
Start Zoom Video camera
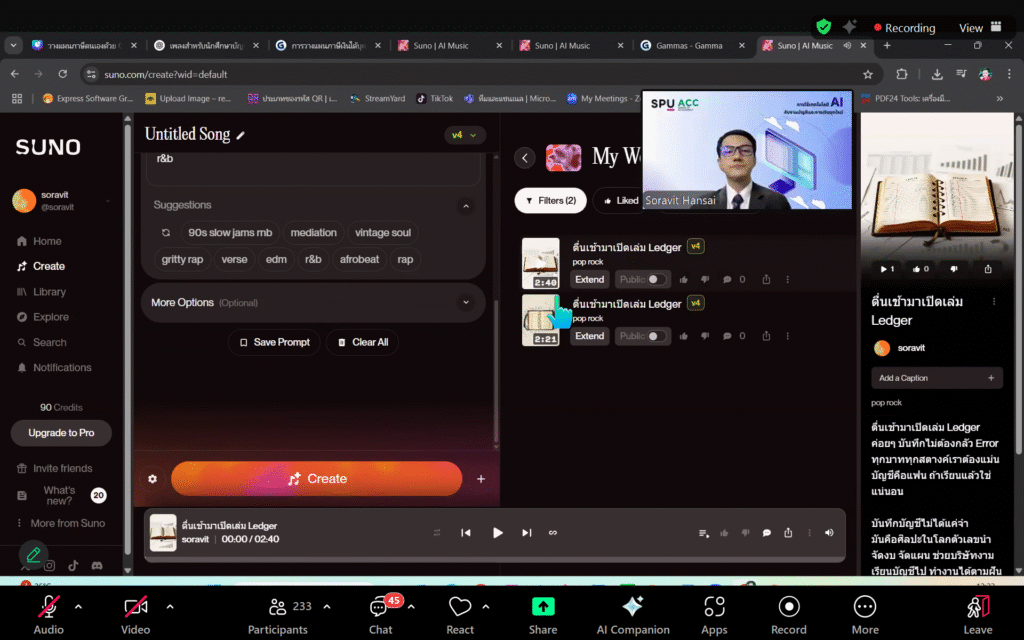point(136,615)
